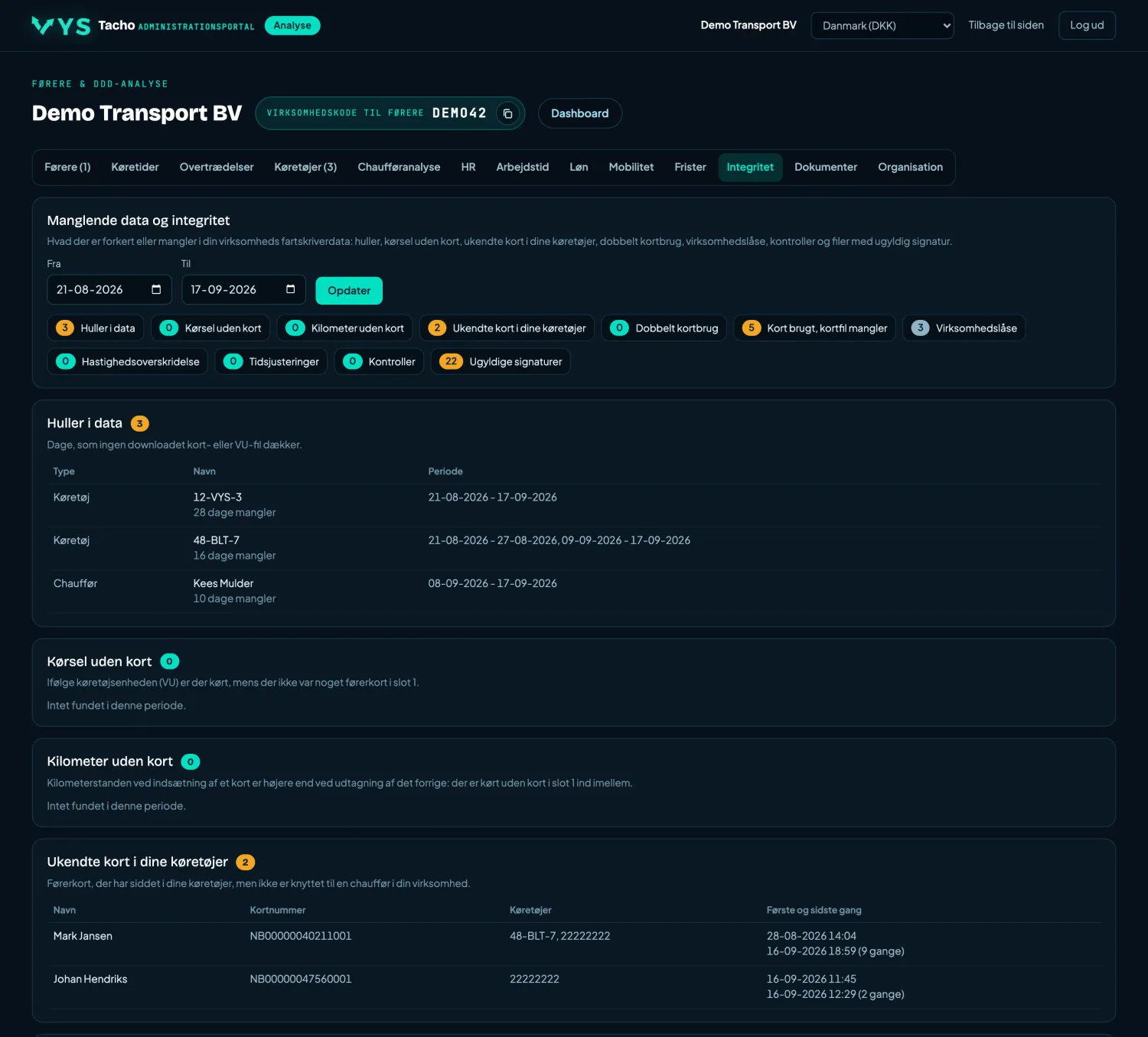Click the Tidsjusteringer chip
Image resolution: width=1148 pixels, height=1037 pixels.
coord(271,361)
